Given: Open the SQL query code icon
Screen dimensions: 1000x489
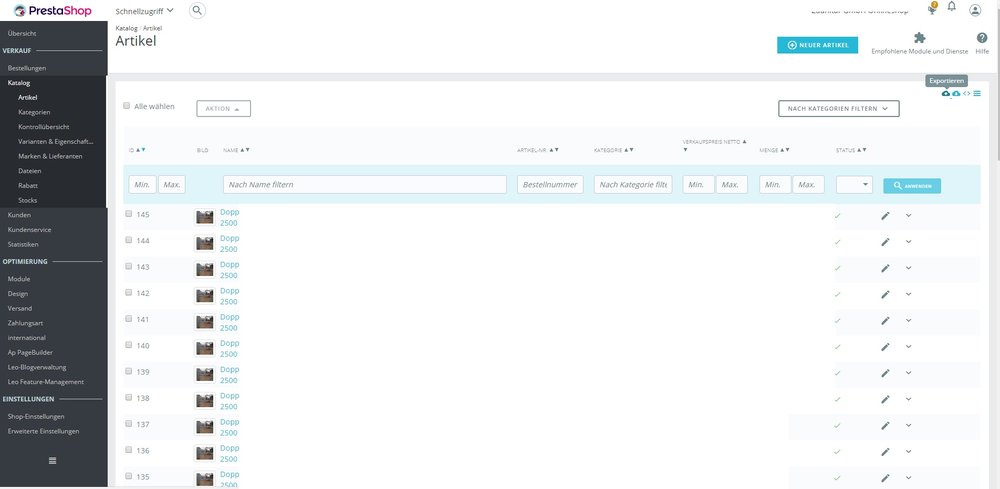Looking at the screenshot, I should (x=967, y=94).
